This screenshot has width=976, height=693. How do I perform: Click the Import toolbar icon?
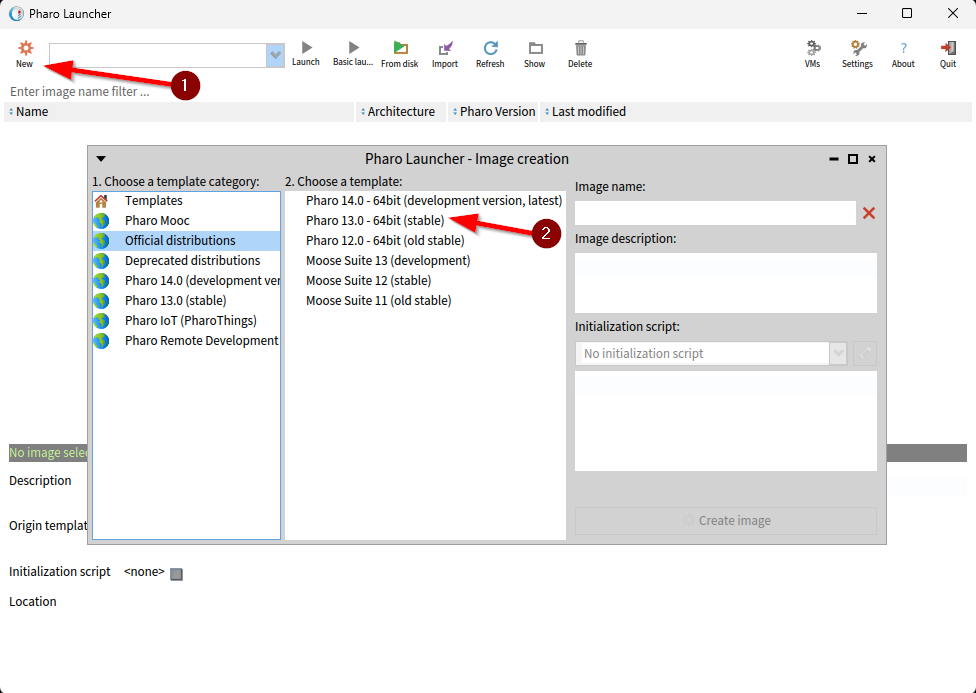click(x=445, y=48)
